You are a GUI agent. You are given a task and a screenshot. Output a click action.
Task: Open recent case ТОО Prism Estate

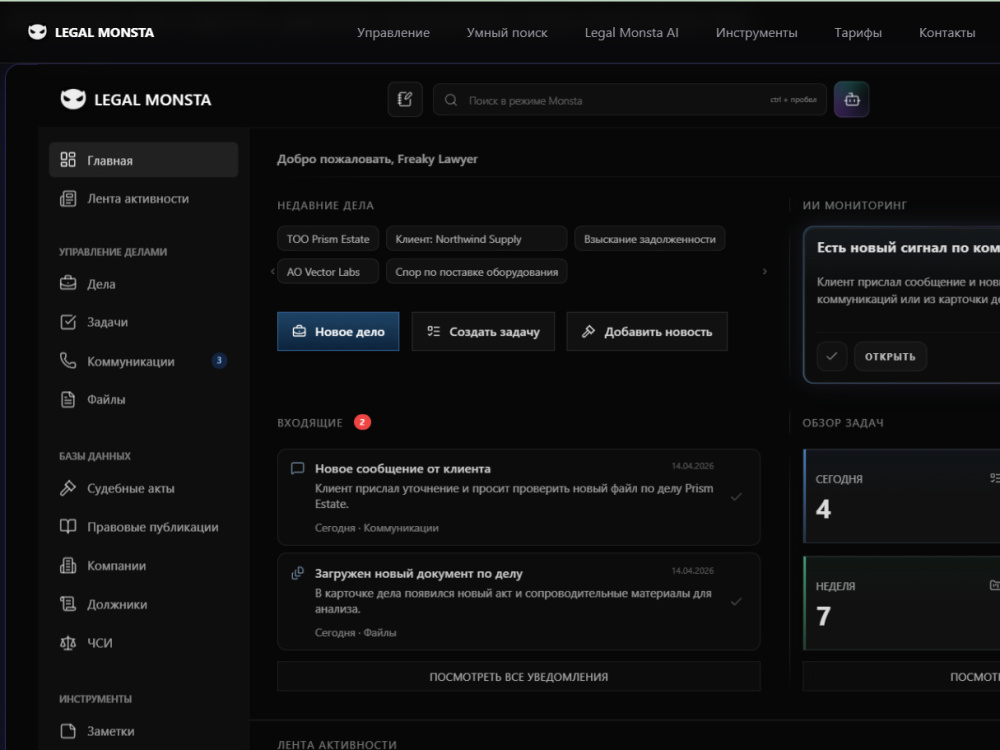click(x=328, y=239)
